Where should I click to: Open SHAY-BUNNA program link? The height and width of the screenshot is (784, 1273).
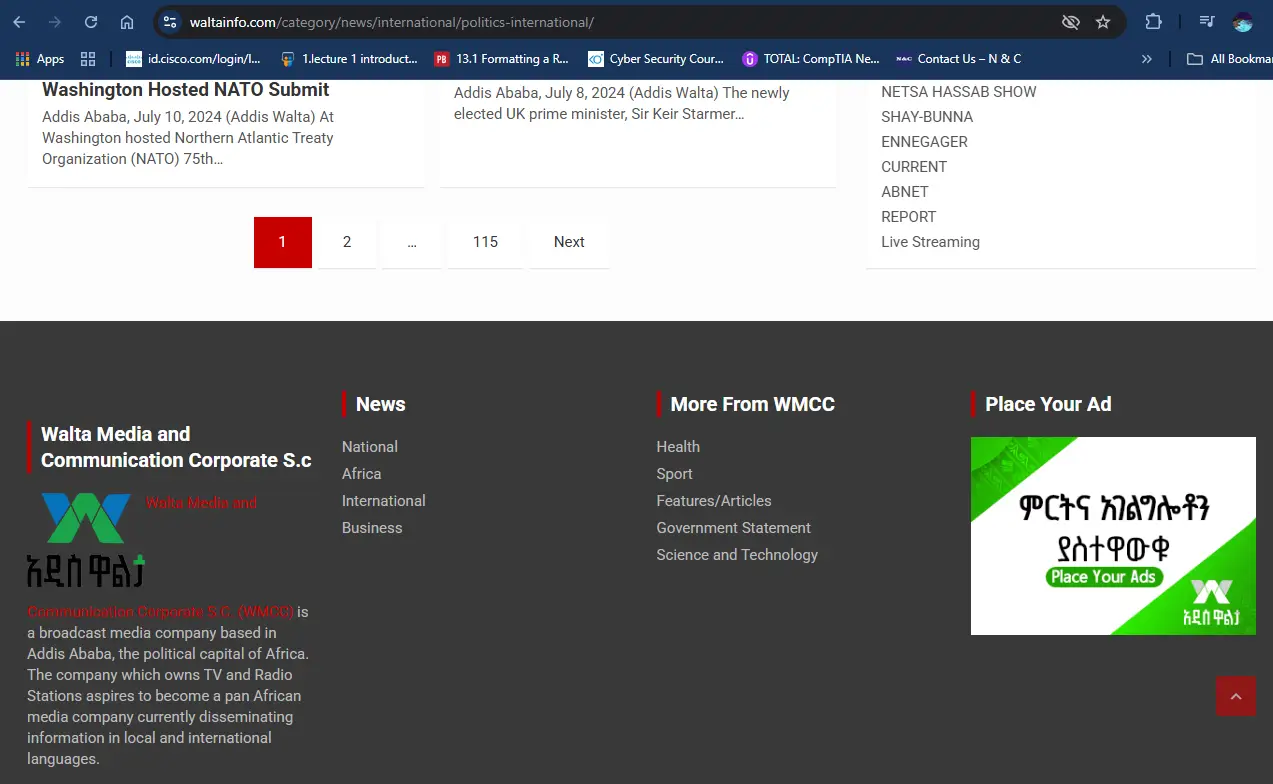[x=927, y=117]
